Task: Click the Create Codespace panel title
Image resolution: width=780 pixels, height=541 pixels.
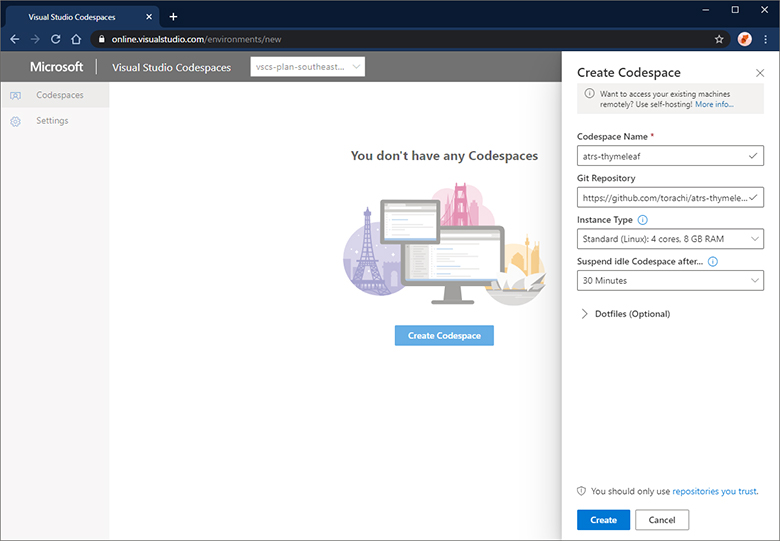Action: coord(628,73)
